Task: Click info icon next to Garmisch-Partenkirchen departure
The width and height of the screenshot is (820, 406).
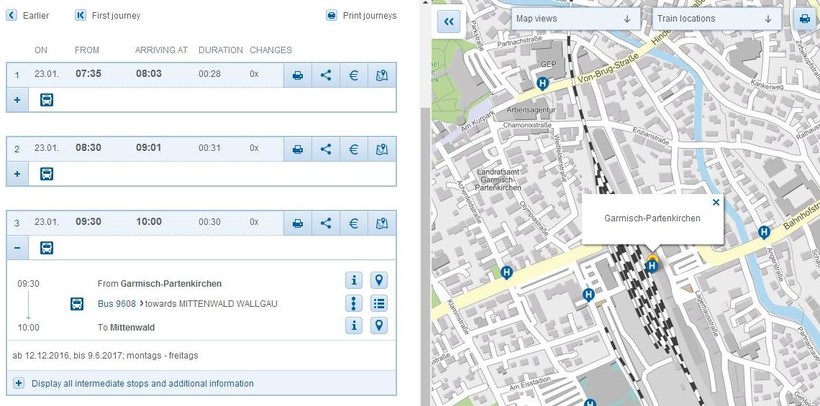Action: point(353,281)
